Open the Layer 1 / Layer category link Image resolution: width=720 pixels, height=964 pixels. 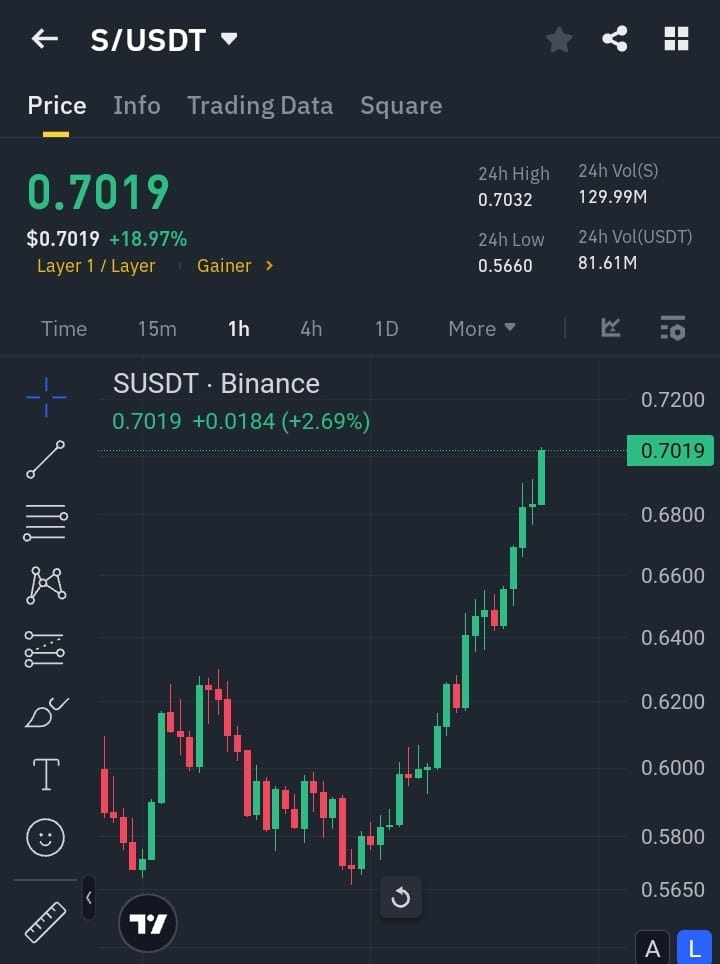click(x=96, y=266)
